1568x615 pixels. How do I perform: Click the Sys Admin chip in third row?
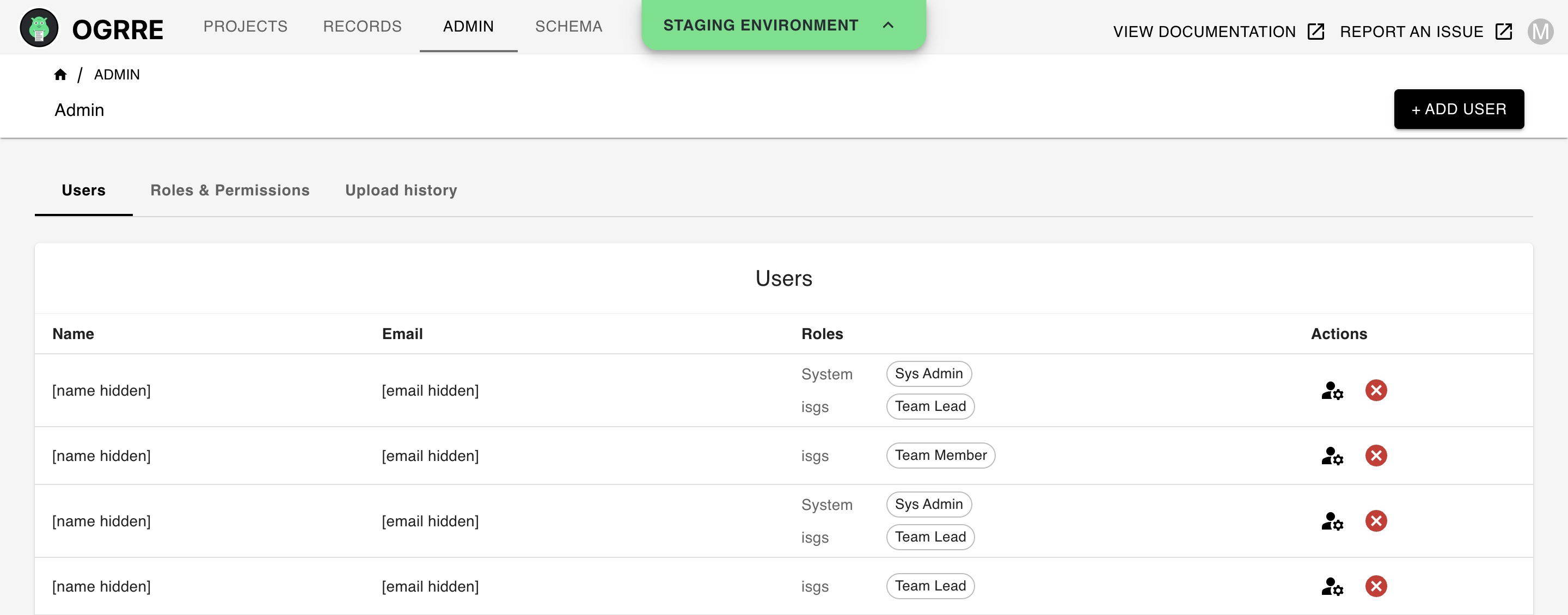929,505
